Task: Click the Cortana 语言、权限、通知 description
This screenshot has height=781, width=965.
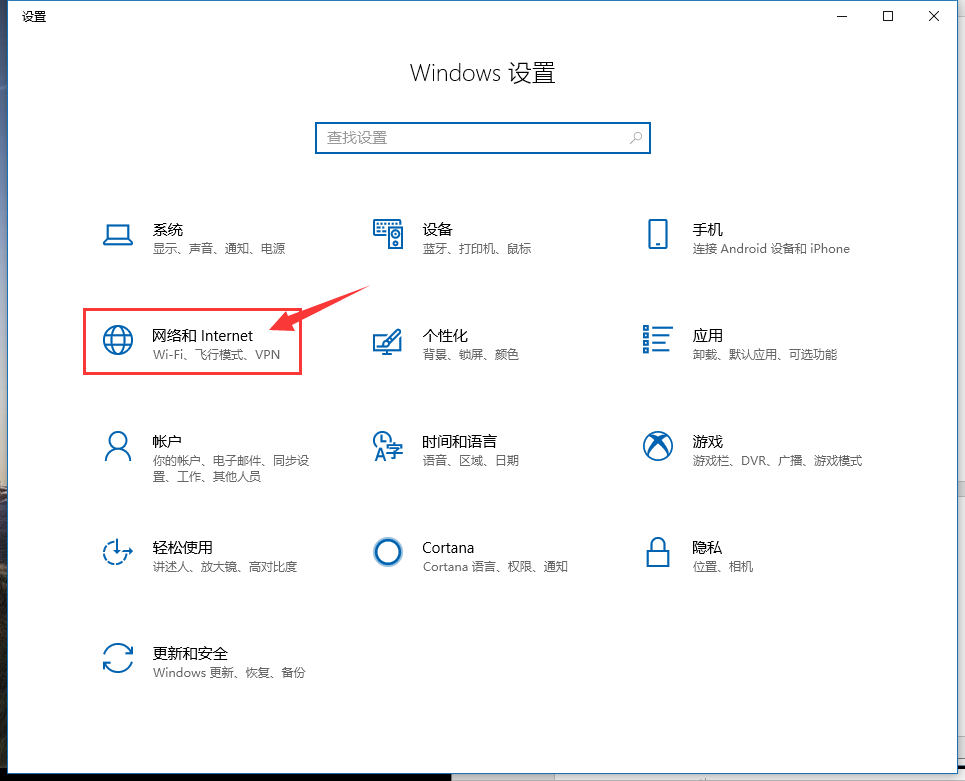Action: coord(495,566)
